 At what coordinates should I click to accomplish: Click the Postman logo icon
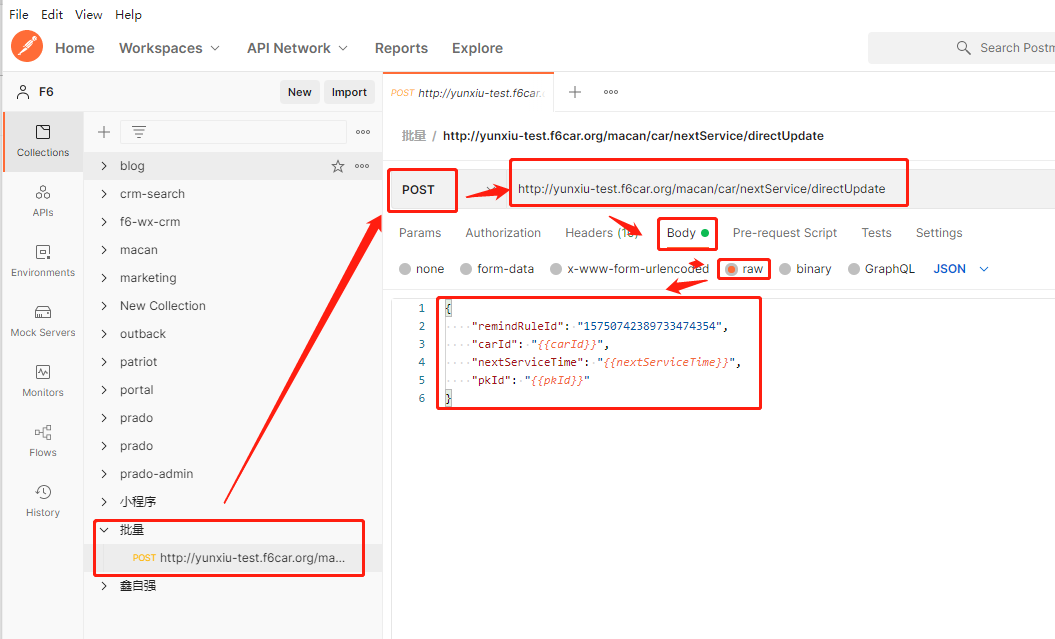click(x=27, y=46)
